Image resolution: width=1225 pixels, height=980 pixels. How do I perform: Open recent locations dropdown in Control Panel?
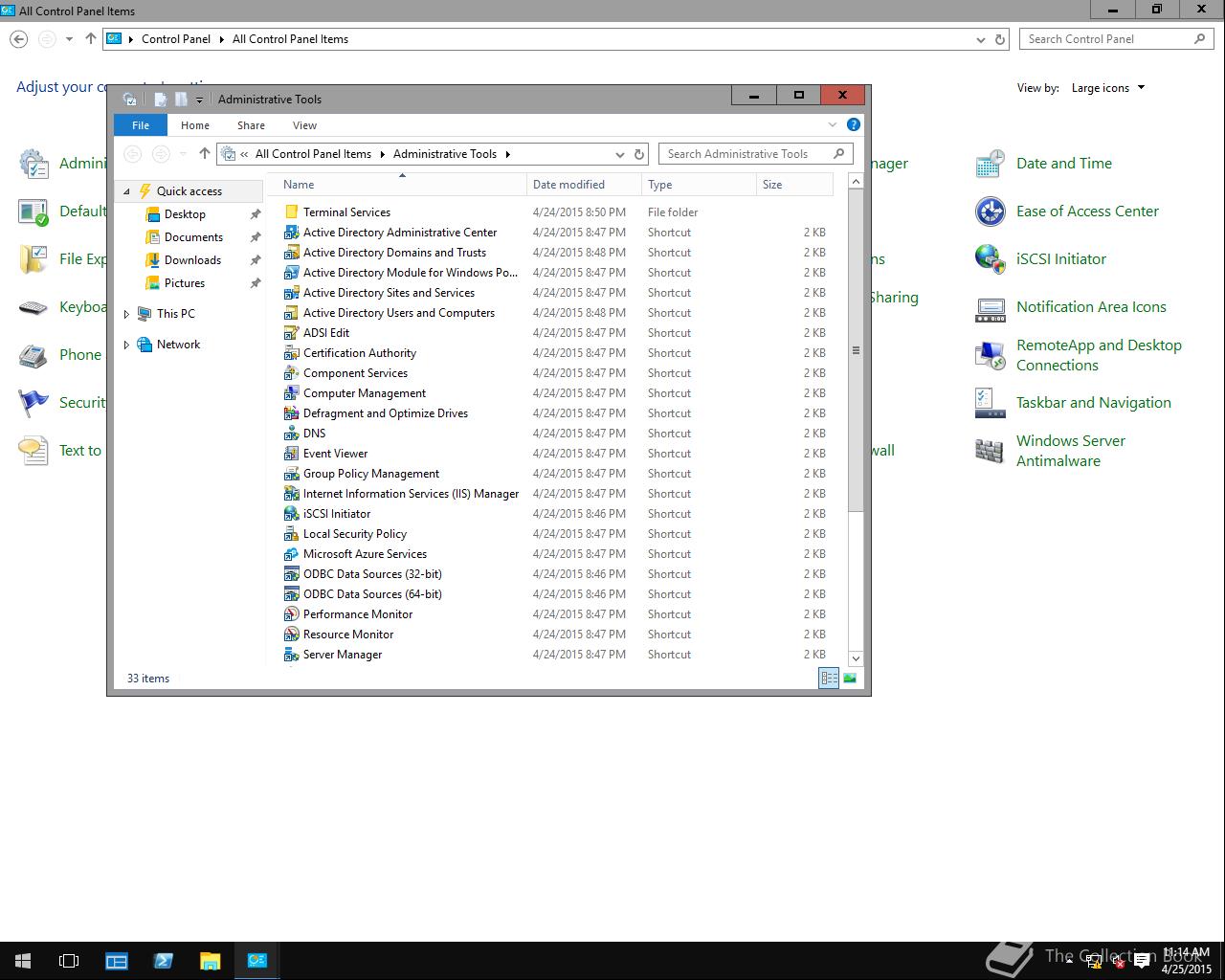coord(69,39)
